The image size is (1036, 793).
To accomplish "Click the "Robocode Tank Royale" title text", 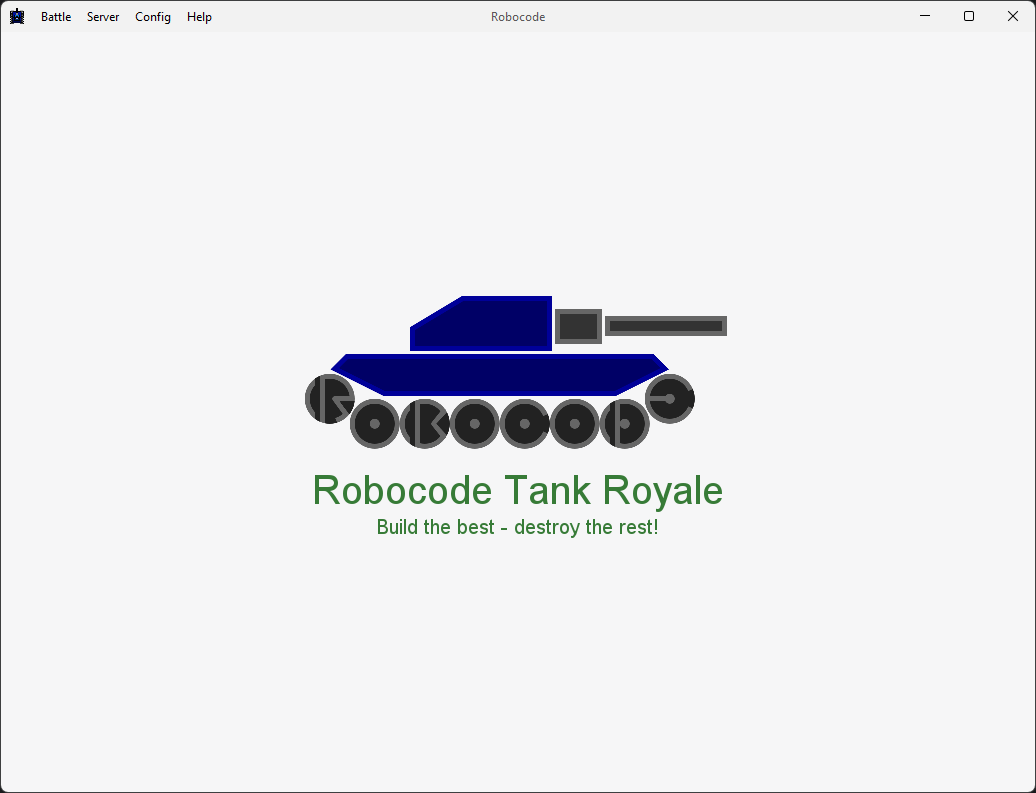I will click(517, 490).
